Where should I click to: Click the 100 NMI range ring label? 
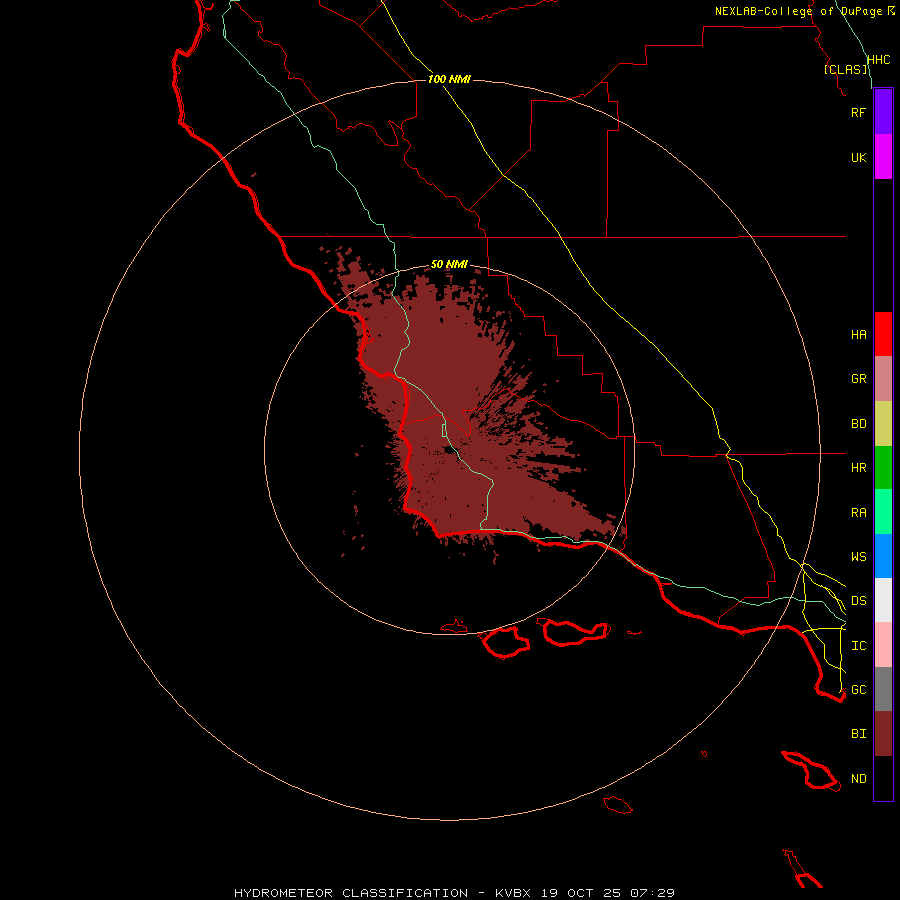tap(449, 79)
